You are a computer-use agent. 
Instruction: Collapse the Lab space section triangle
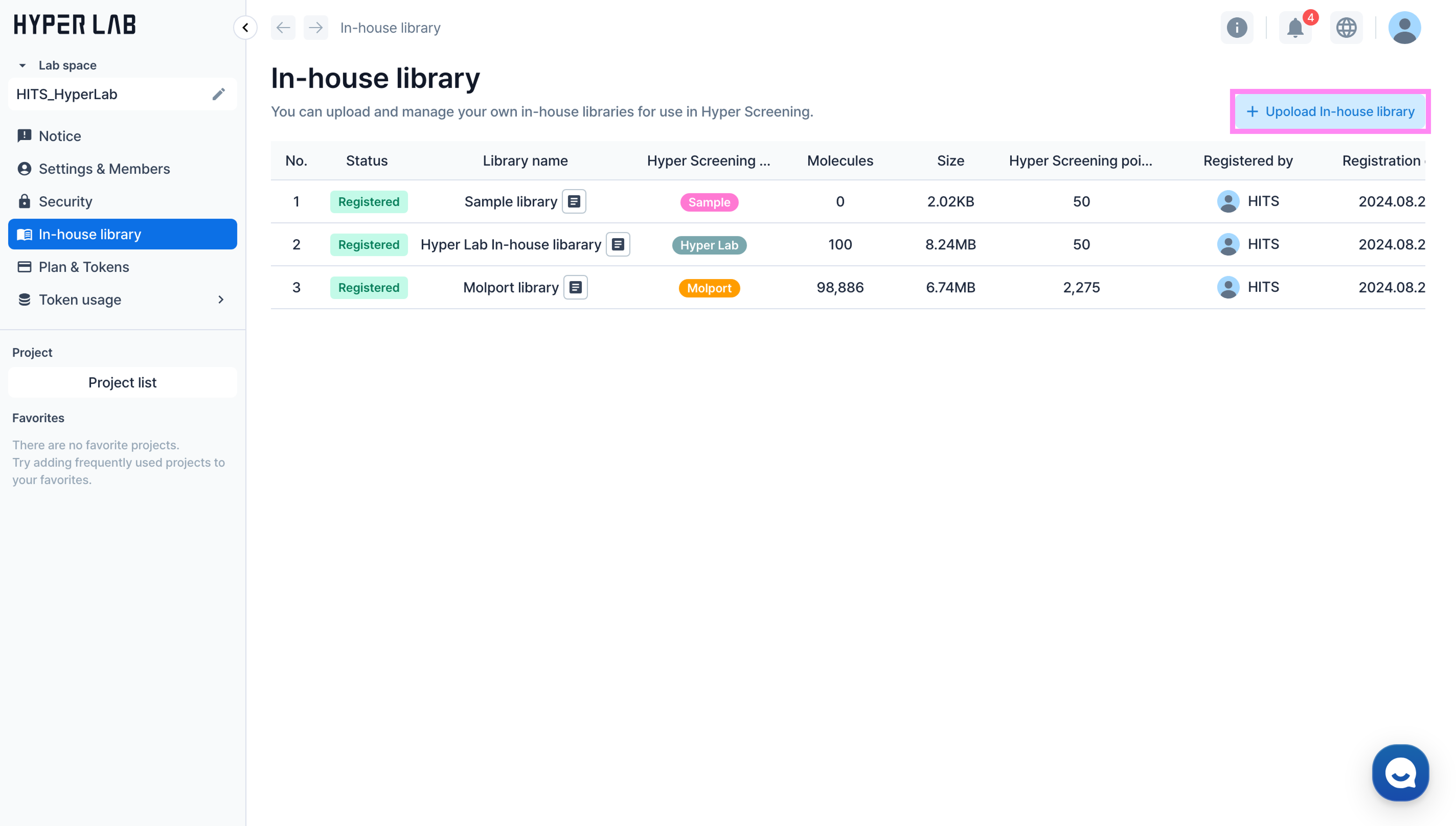coord(22,66)
